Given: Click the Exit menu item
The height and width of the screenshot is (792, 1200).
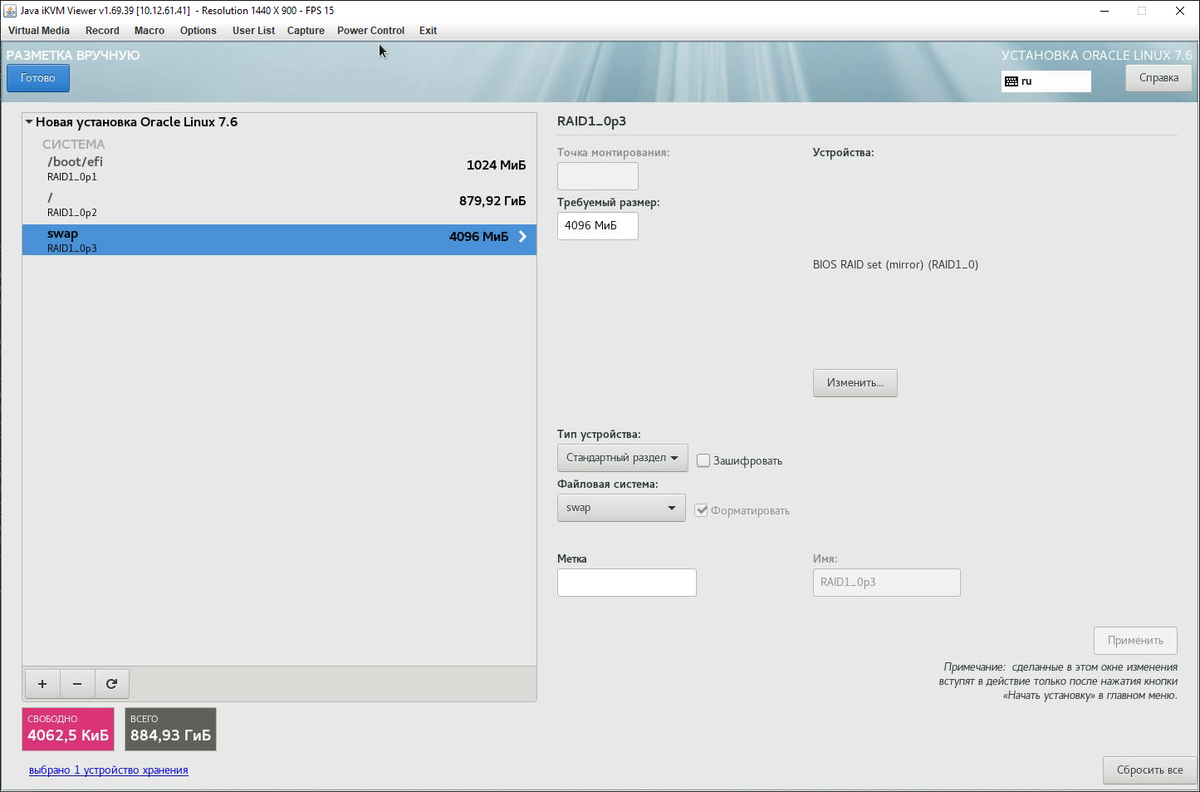Looking at the screenshot, I should tap(428, 30).
